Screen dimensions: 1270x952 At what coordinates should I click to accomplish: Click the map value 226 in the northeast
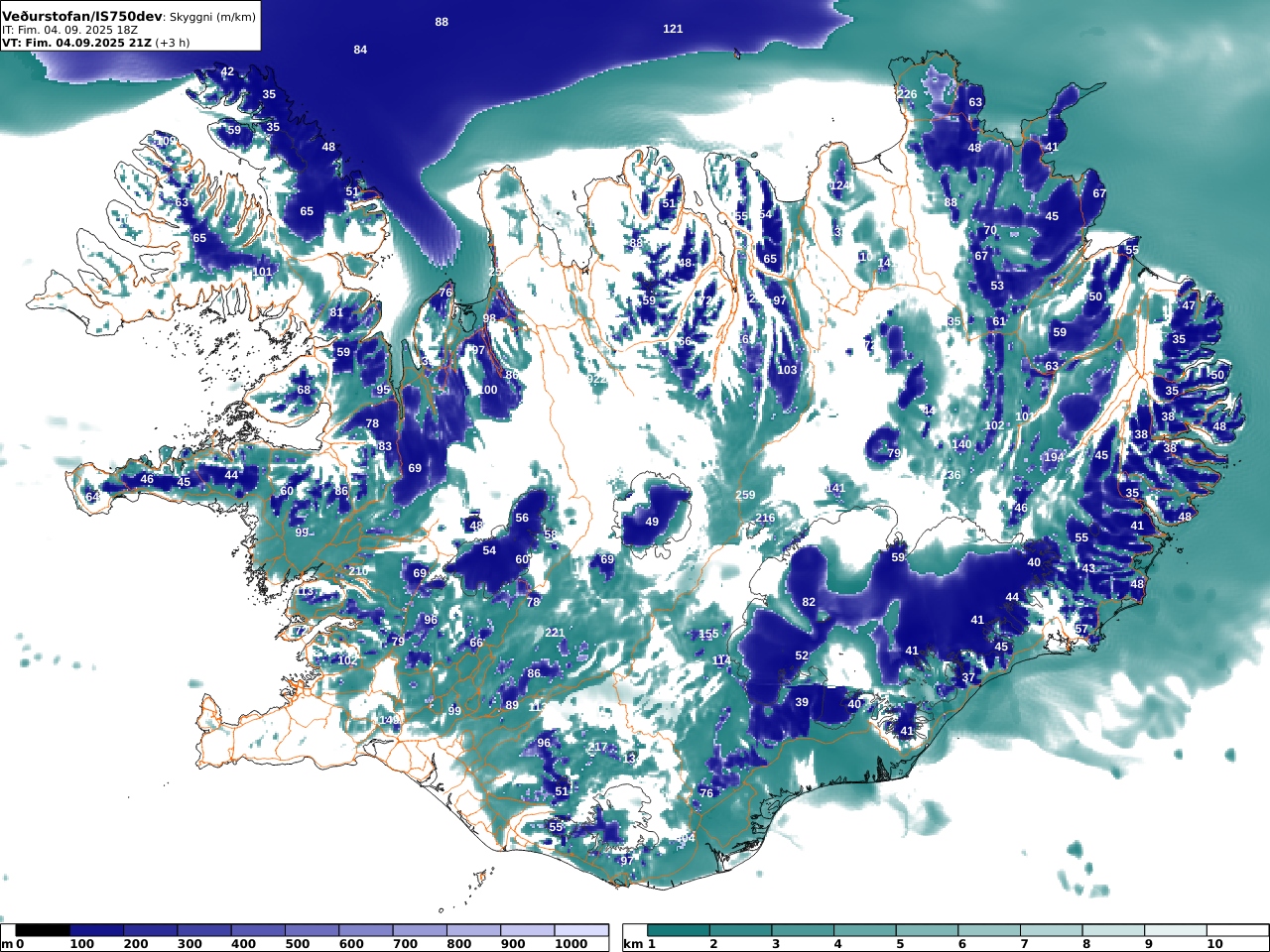point(907,94)
